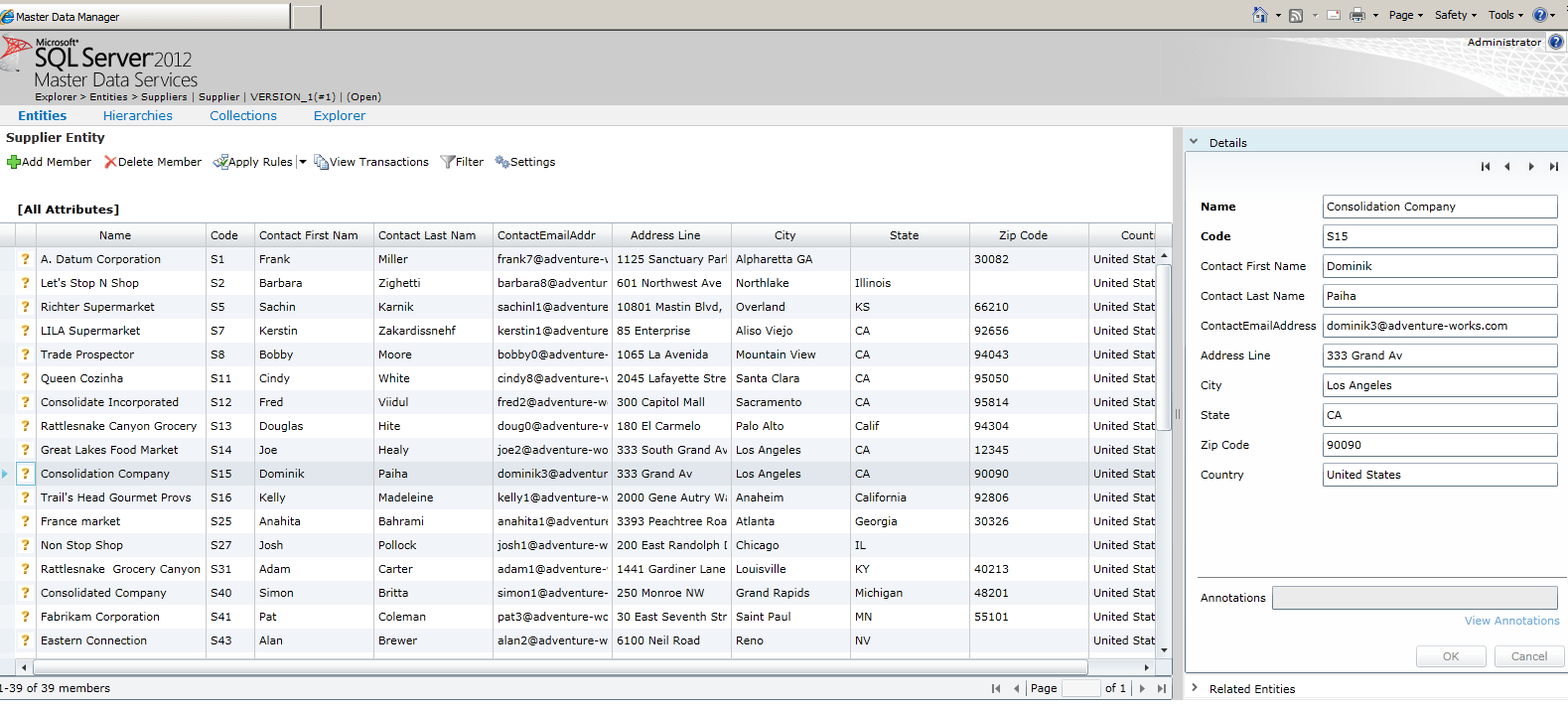Viewport: 1568px width, 708px height.
Task: Click validation status icon for A. Datum Corporation
Action: point(26,259)
